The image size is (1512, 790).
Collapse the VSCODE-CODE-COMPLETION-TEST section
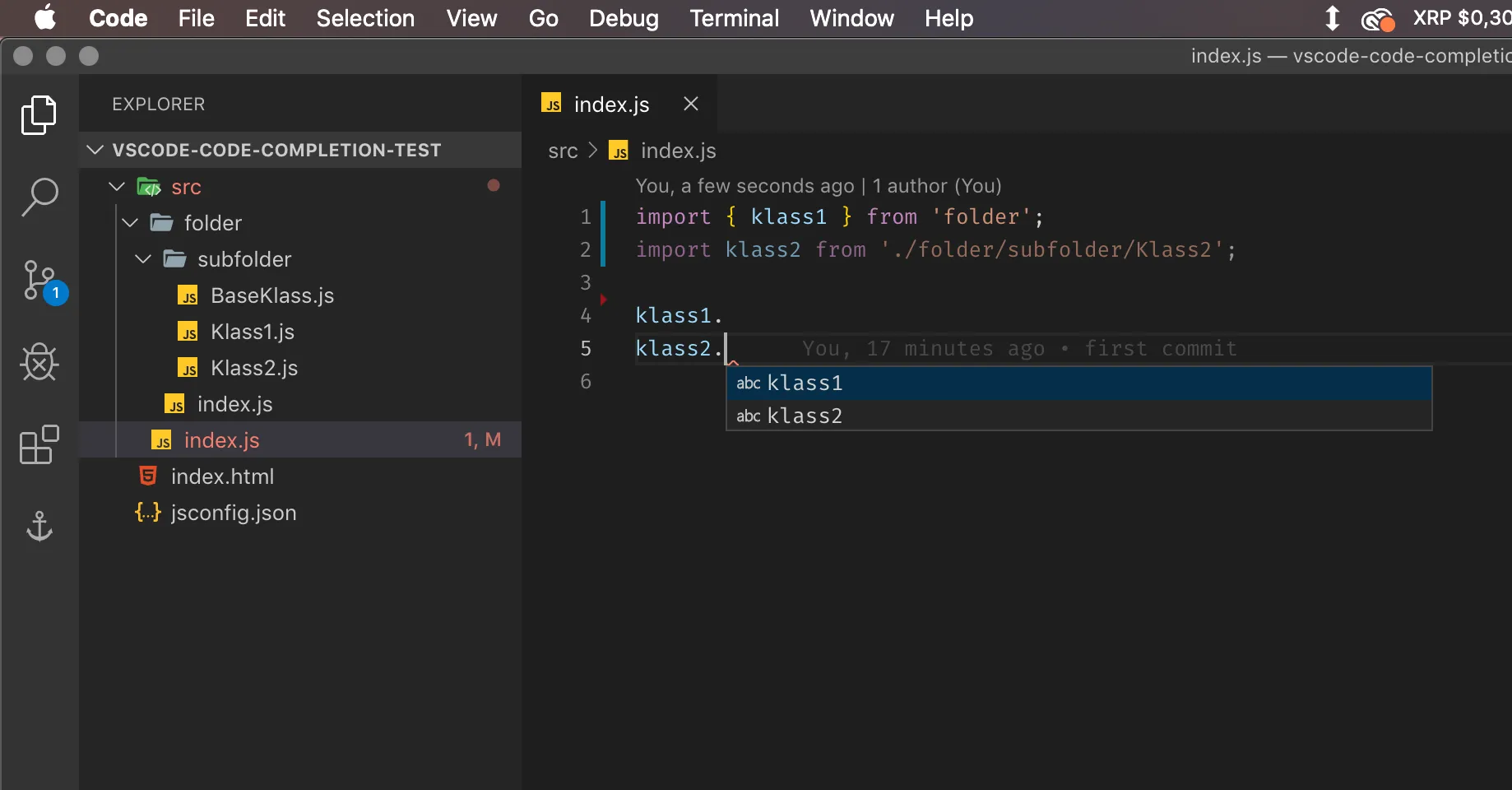click(95, 150)
